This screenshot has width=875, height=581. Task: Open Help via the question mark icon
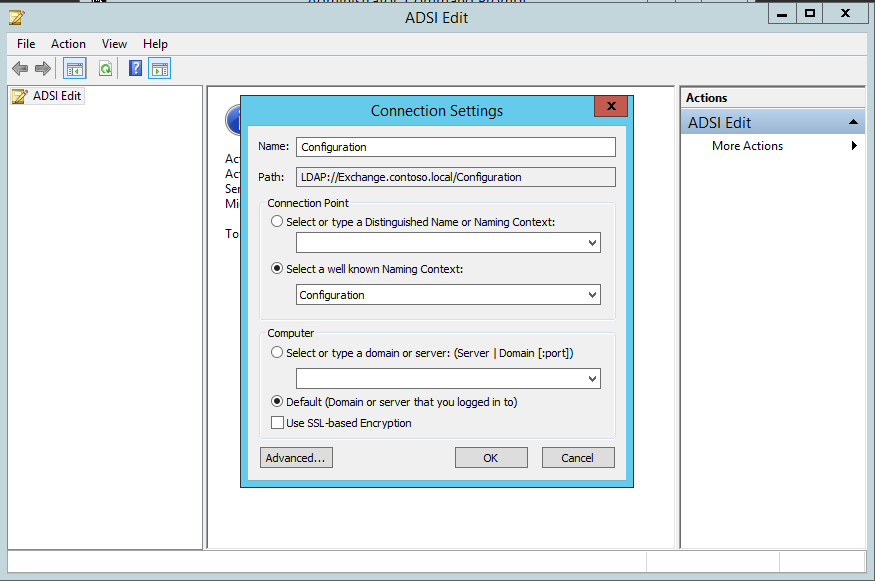(x=136, y=68)
